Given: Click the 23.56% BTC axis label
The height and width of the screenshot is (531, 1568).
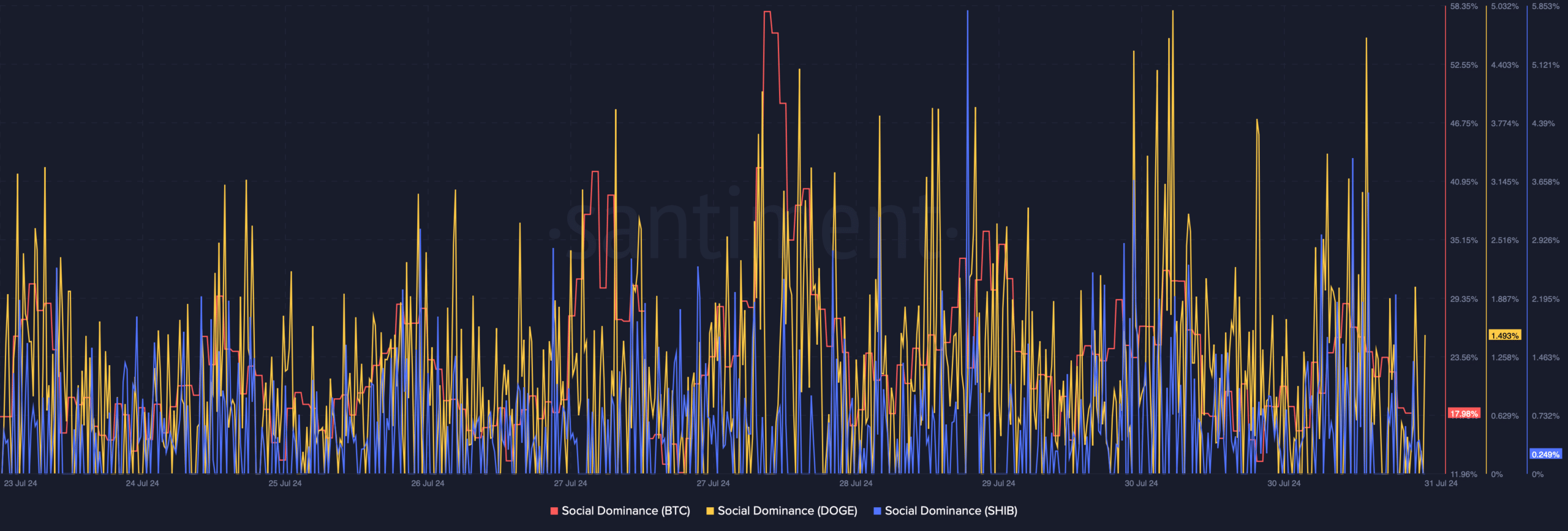Looking at the screenshot, I should click(1464, 357).
